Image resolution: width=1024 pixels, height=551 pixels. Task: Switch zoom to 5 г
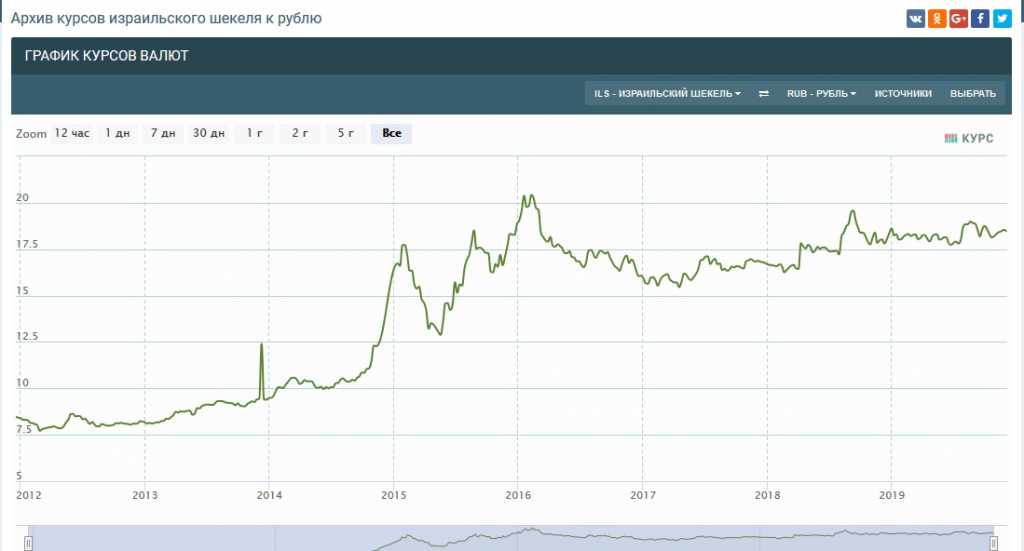[345, 133]
